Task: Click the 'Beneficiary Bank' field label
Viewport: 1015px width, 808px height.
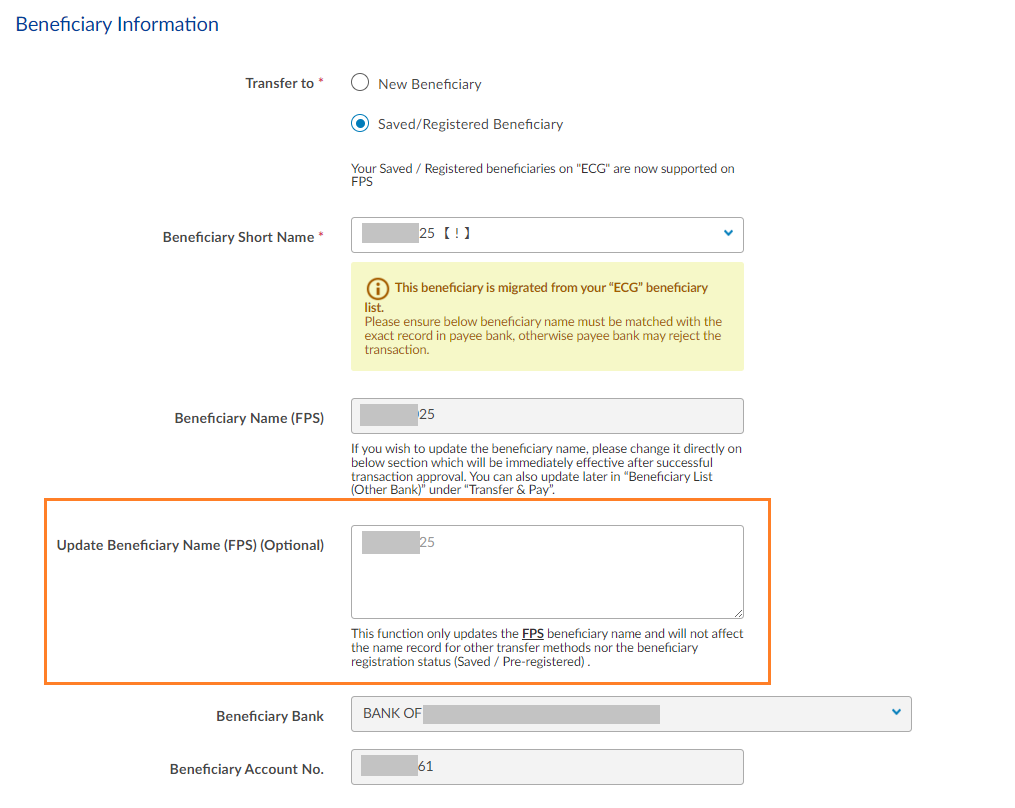Action: click(x=270, y=716)
